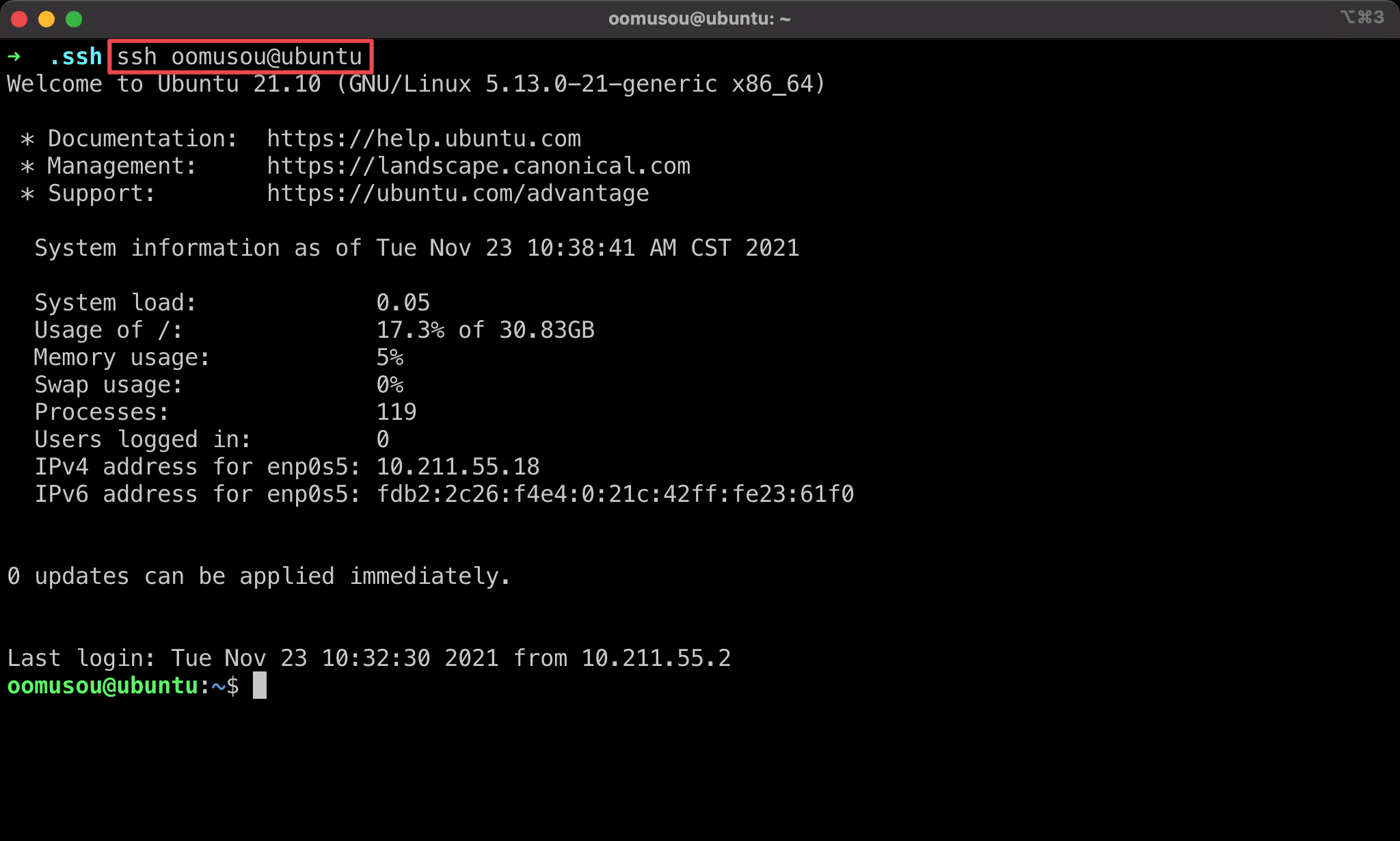Minimize the terminal using the yellow button
1400x841 pixels.
coord(46,19)
